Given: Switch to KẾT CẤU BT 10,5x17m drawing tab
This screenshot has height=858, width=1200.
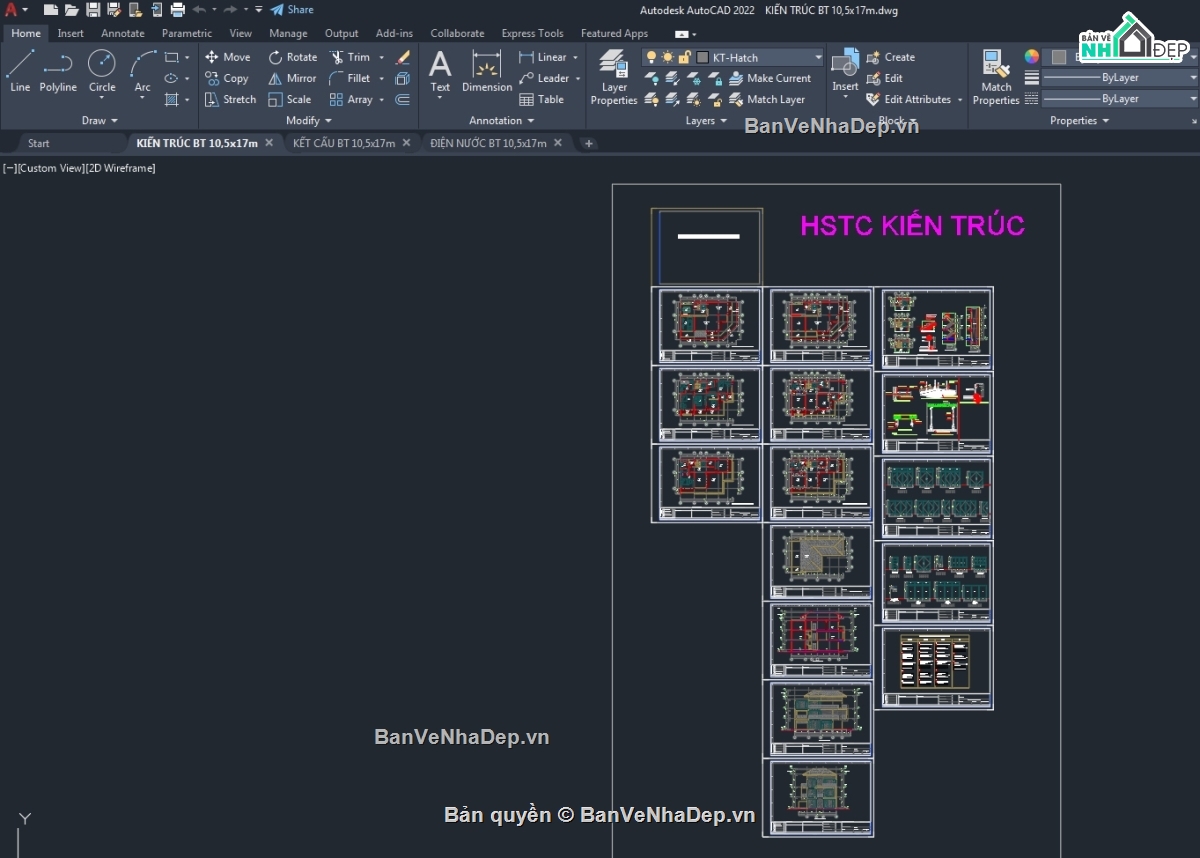Looking at the screenshot, I should (x=344, y=143).
